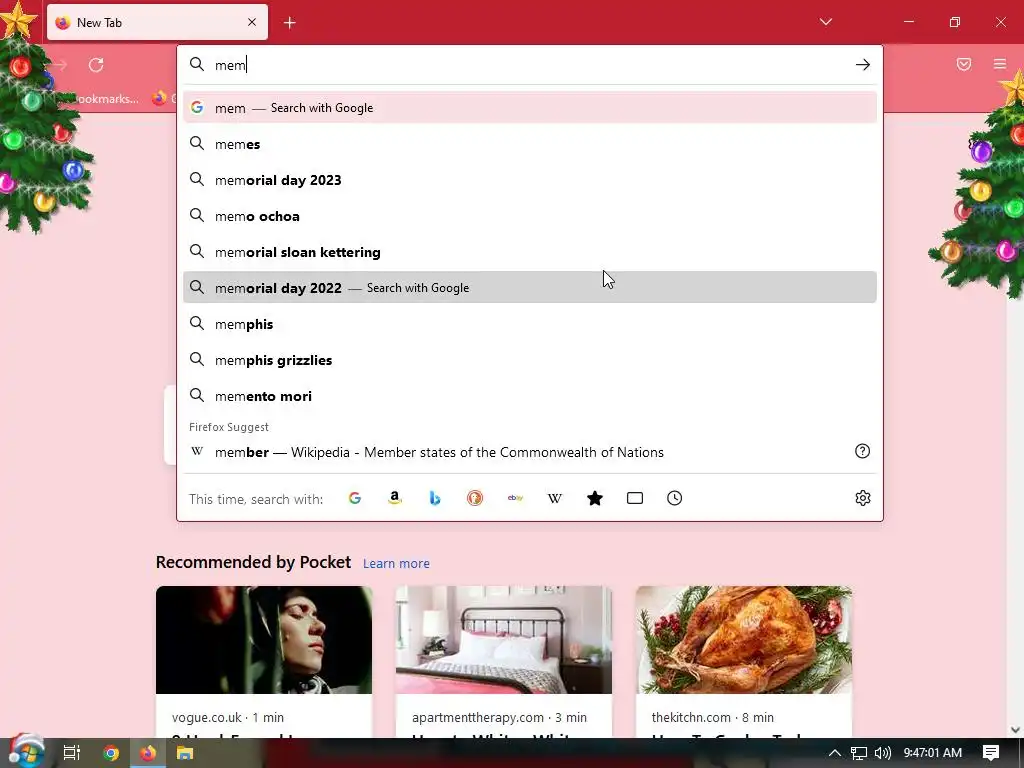Close the New Tab tab
The height and width of the screenshot is (768, 1024).
(252, 22)
